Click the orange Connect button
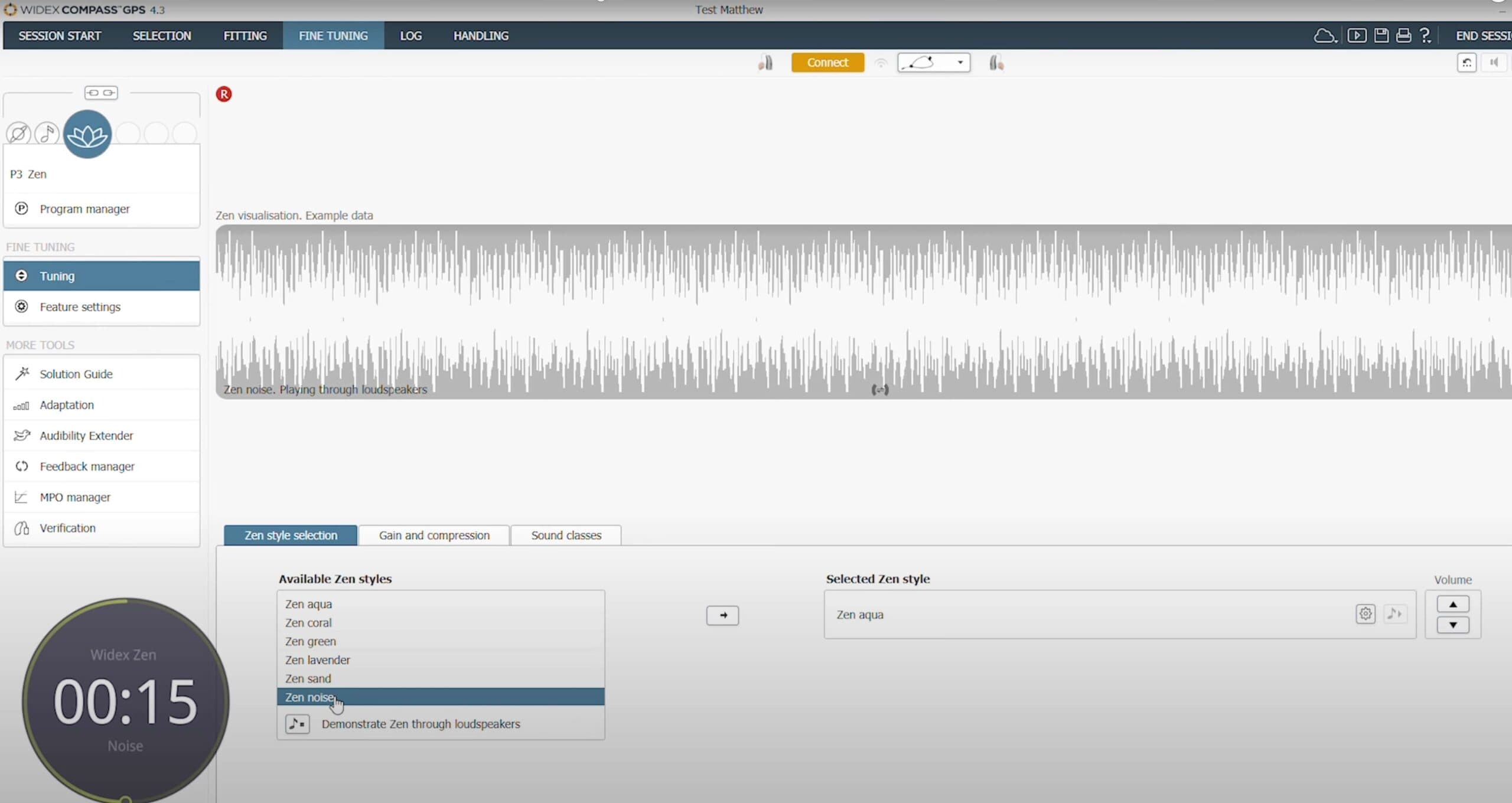This screenshot has width=1512, height=803. point(827,63)
